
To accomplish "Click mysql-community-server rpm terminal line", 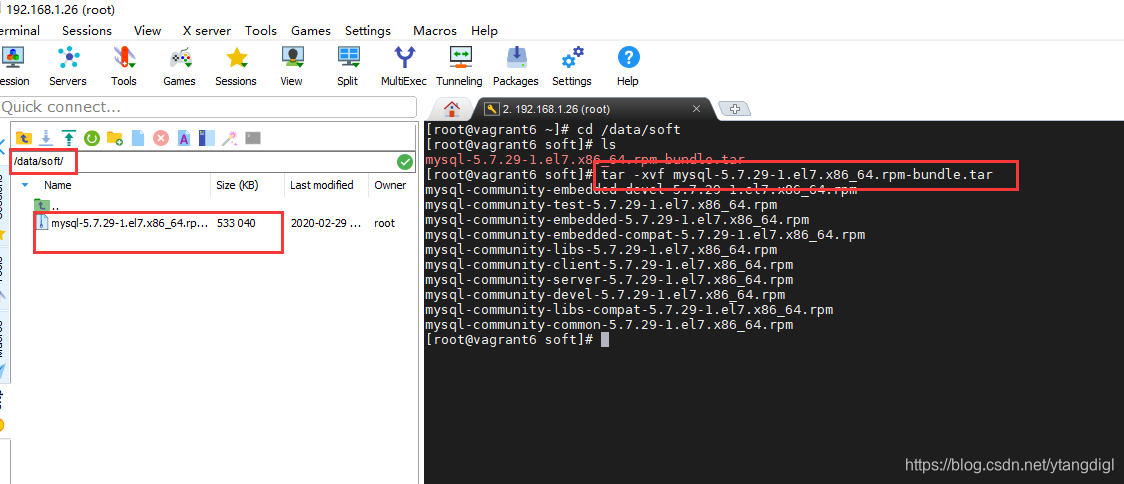I will [x=609, y=280].
